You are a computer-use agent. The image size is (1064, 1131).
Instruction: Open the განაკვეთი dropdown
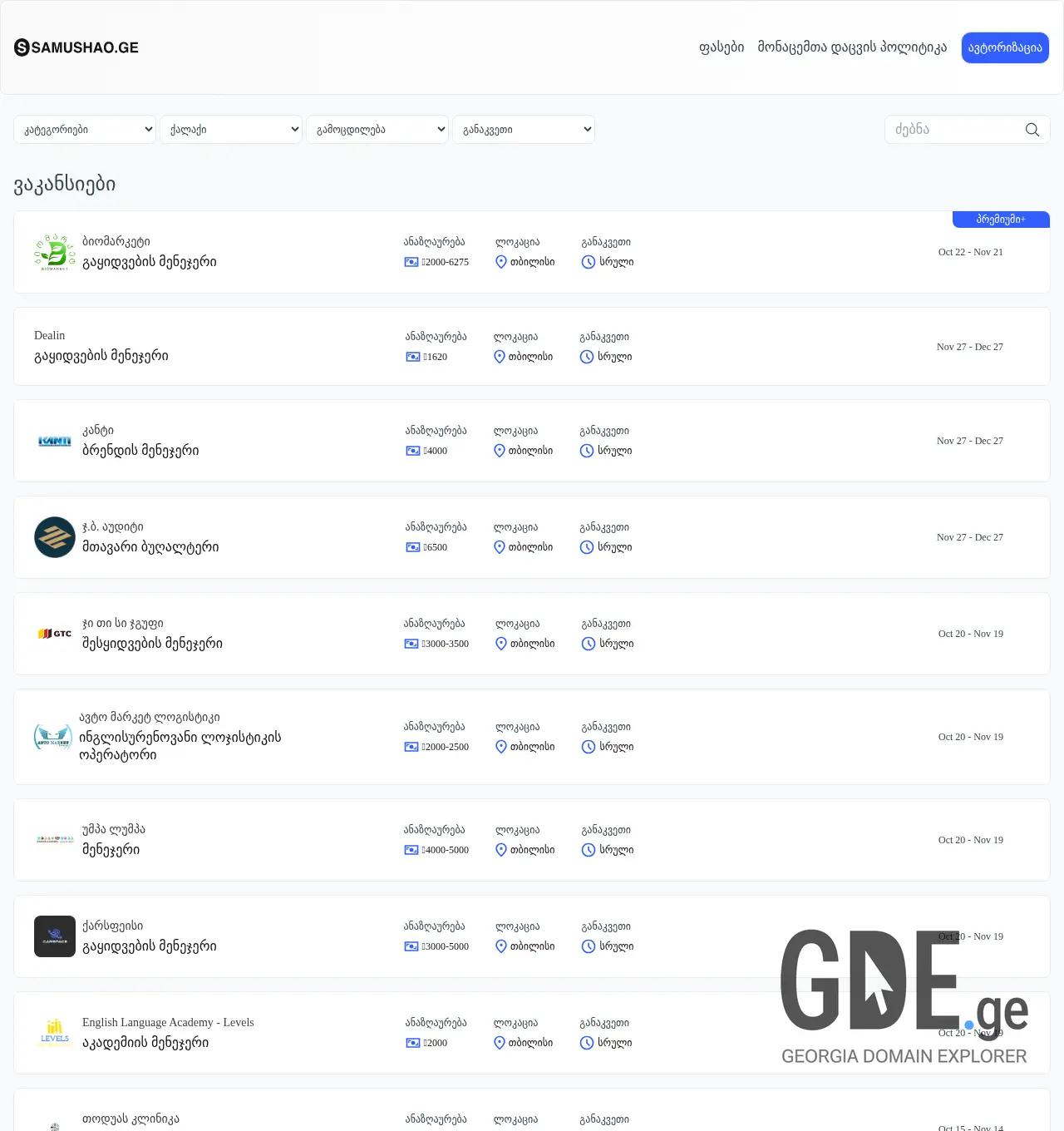click(x=524, y=129)
